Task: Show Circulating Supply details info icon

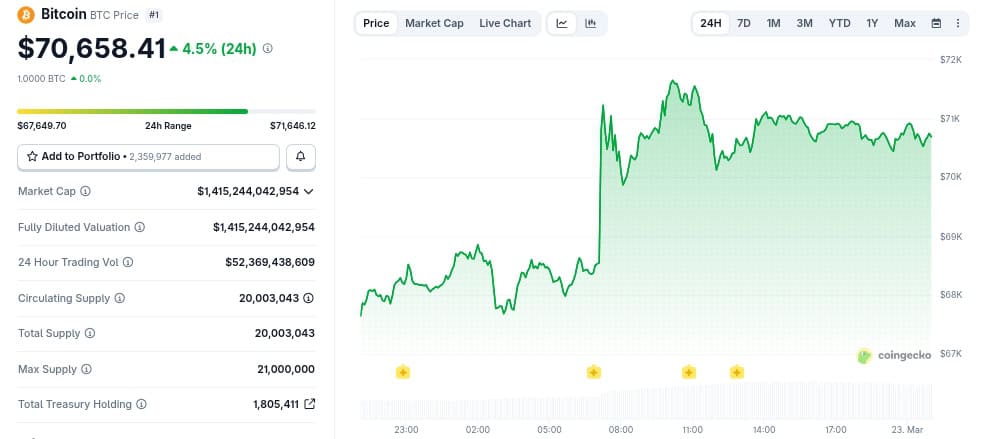Action: point(309,298)
